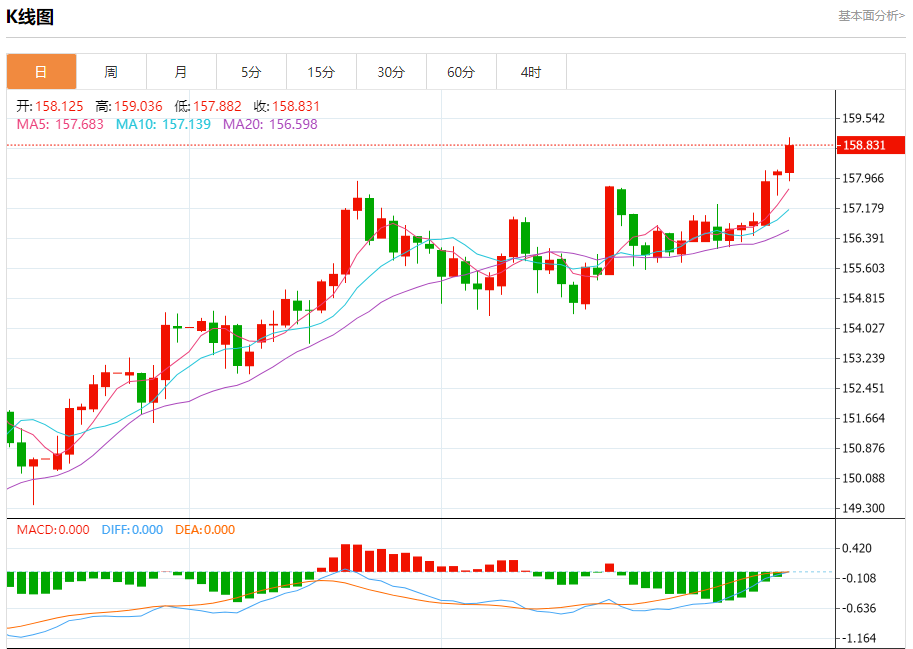
Task: Click the MACD value label
Action: tap(53, 530)
